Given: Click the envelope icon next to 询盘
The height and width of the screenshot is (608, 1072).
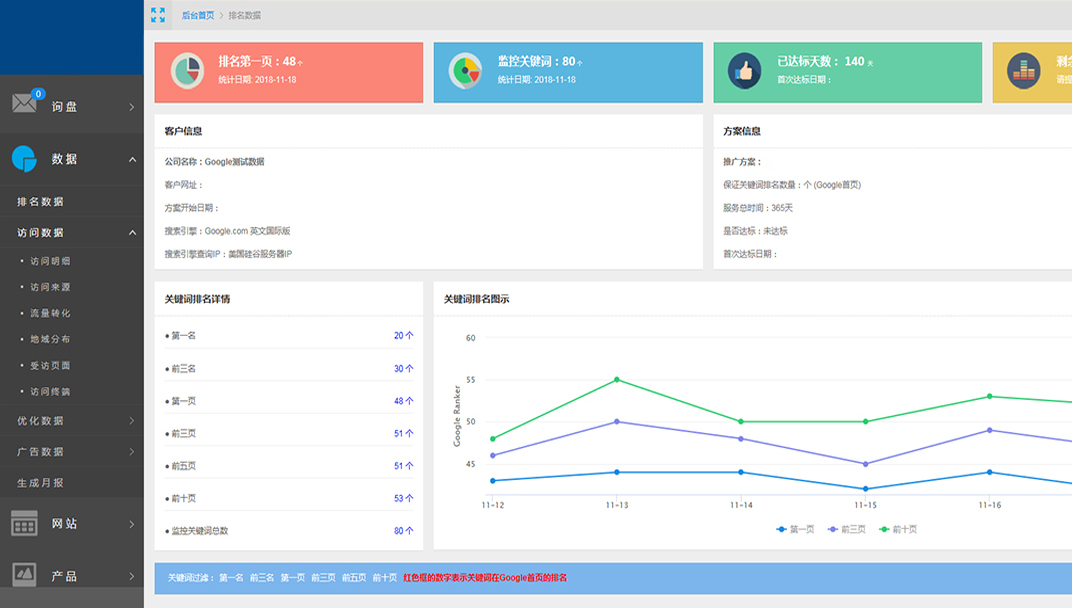Looking at the screenshot, I should [24, 104].
